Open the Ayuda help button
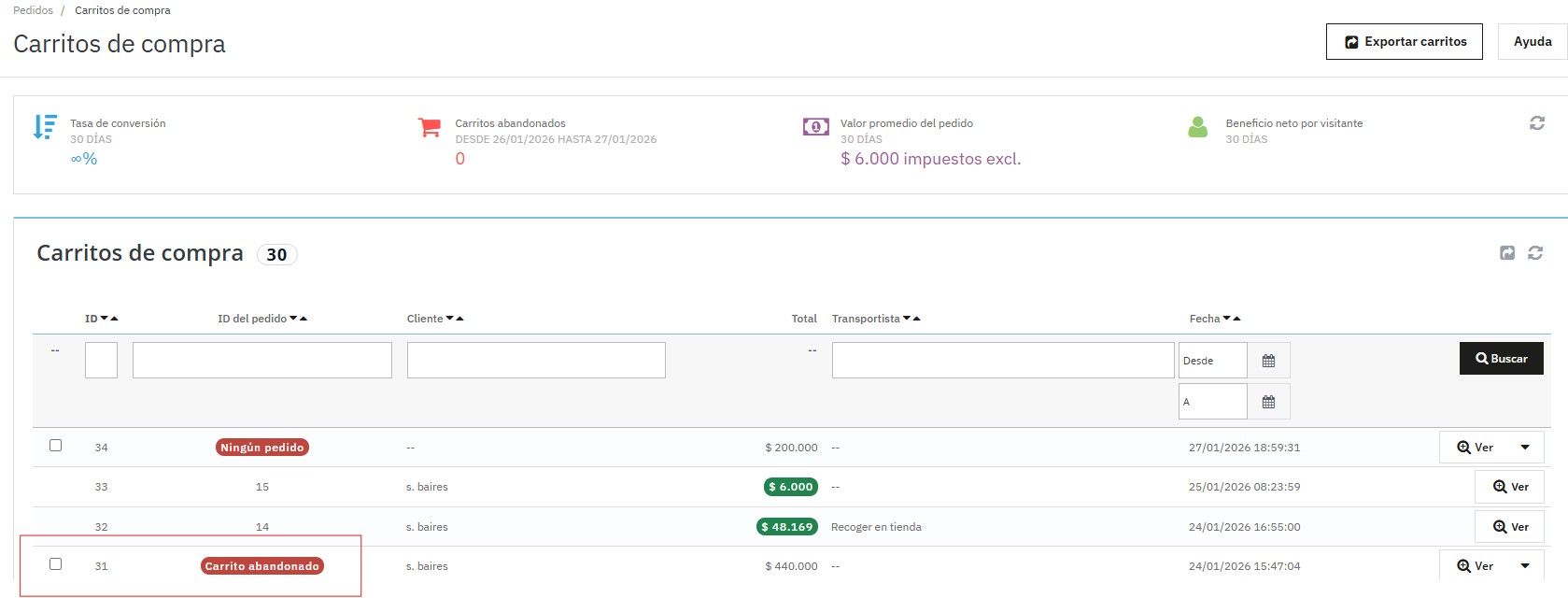This screenshot has height=598, width=1568. (1532, 42)
